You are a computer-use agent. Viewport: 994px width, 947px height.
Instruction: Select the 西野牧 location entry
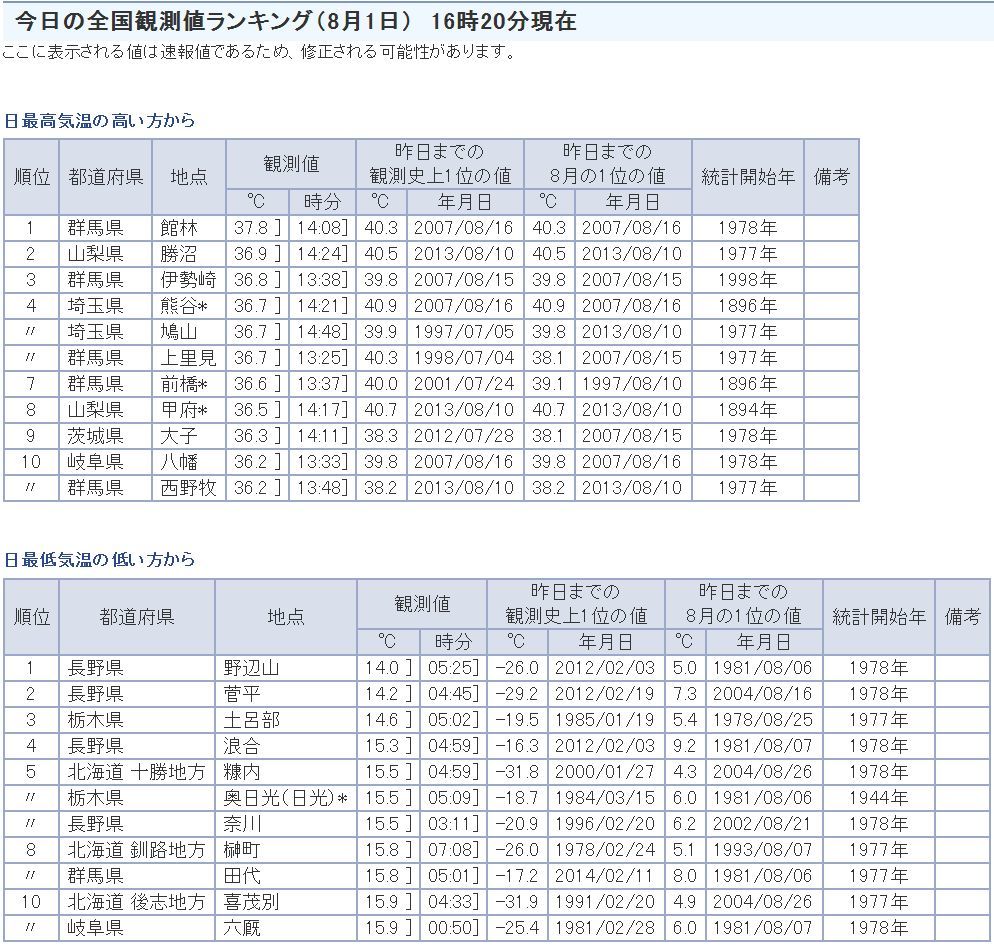[x=188, y=488]
